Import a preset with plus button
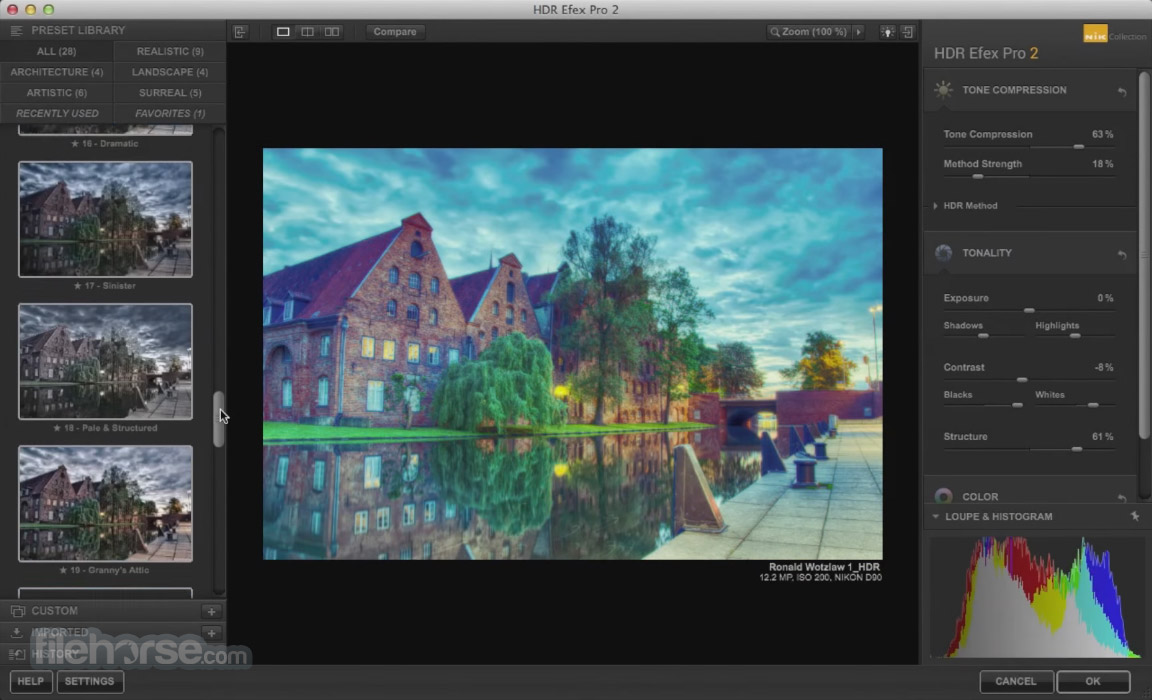Image resolution: width=1152 pixels, height=700 pixels. tap(212, 632)
